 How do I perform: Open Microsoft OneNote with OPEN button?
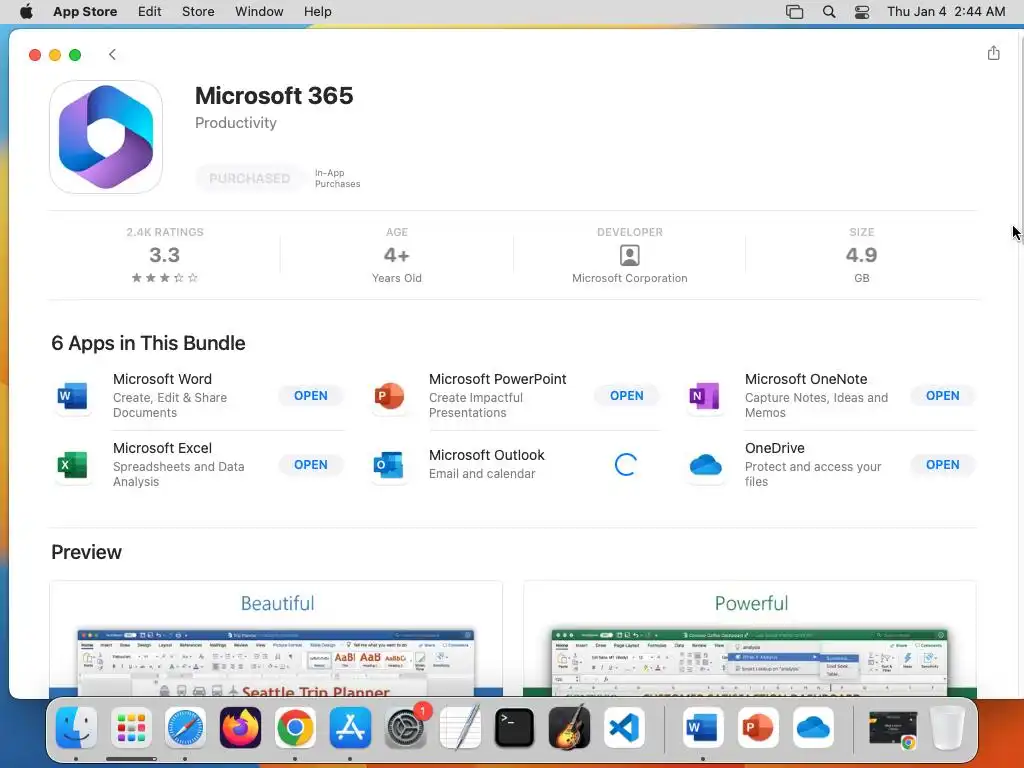pos(943,396)
